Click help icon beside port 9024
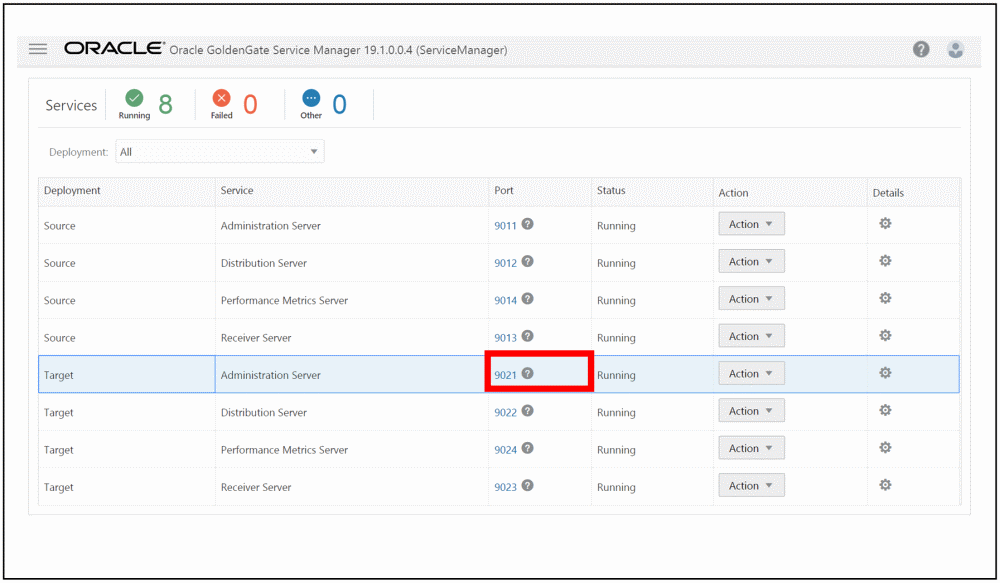This screenshot has width=1000, height=583. [527, 449]
